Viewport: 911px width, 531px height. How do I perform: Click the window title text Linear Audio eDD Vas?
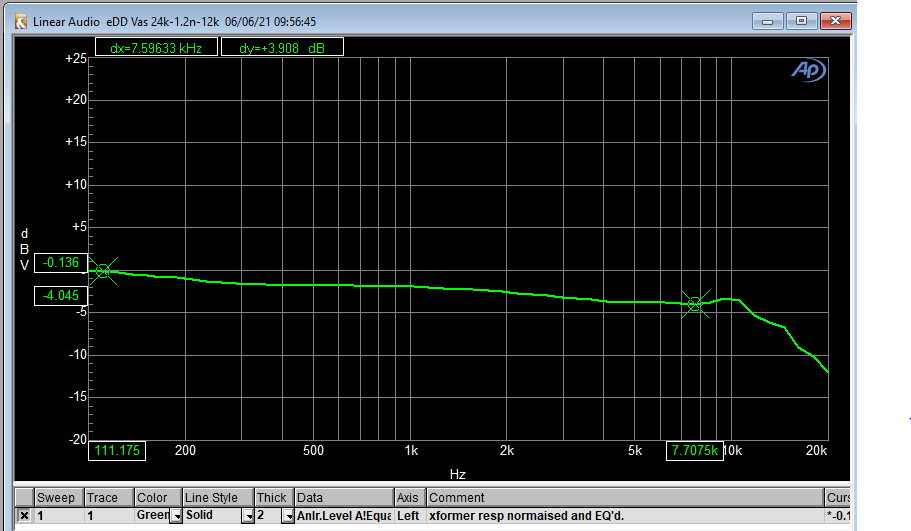point(174,22)
